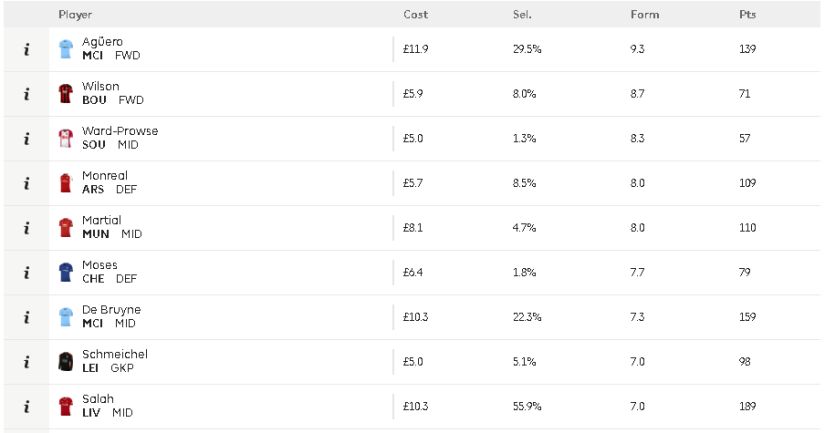Viewport: 825px width, 433px height.
Task: Open info icon for Agüero
Action: [x=26, y=49]
